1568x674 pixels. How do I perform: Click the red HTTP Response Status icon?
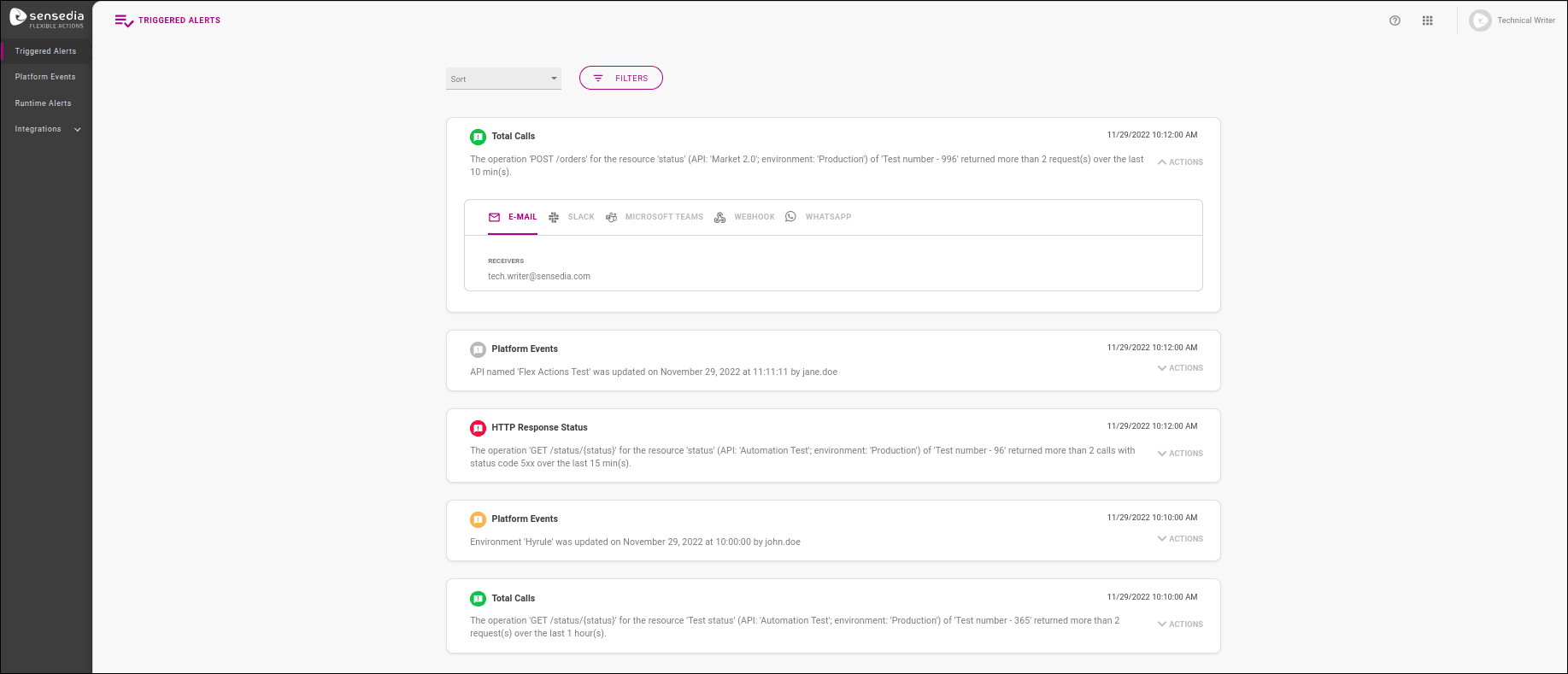(x=478, y=428)
